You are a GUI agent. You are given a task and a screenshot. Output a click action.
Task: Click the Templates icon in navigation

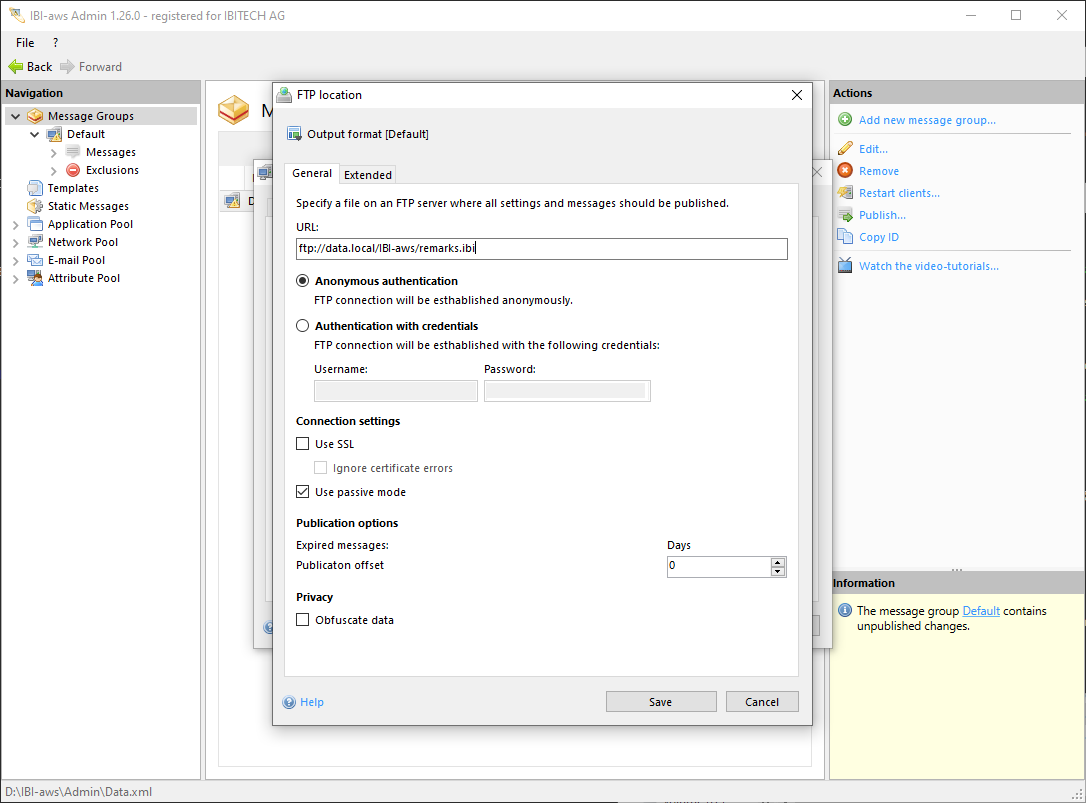click(35, 188)
